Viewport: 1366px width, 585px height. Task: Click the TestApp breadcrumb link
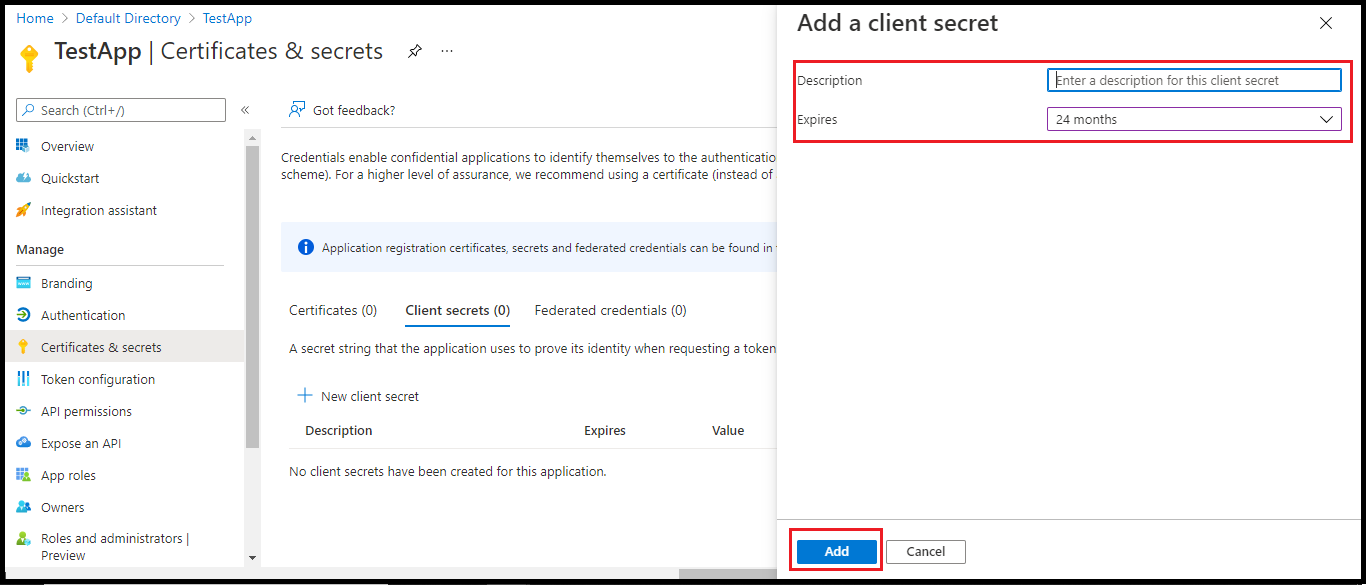(227, 18)
